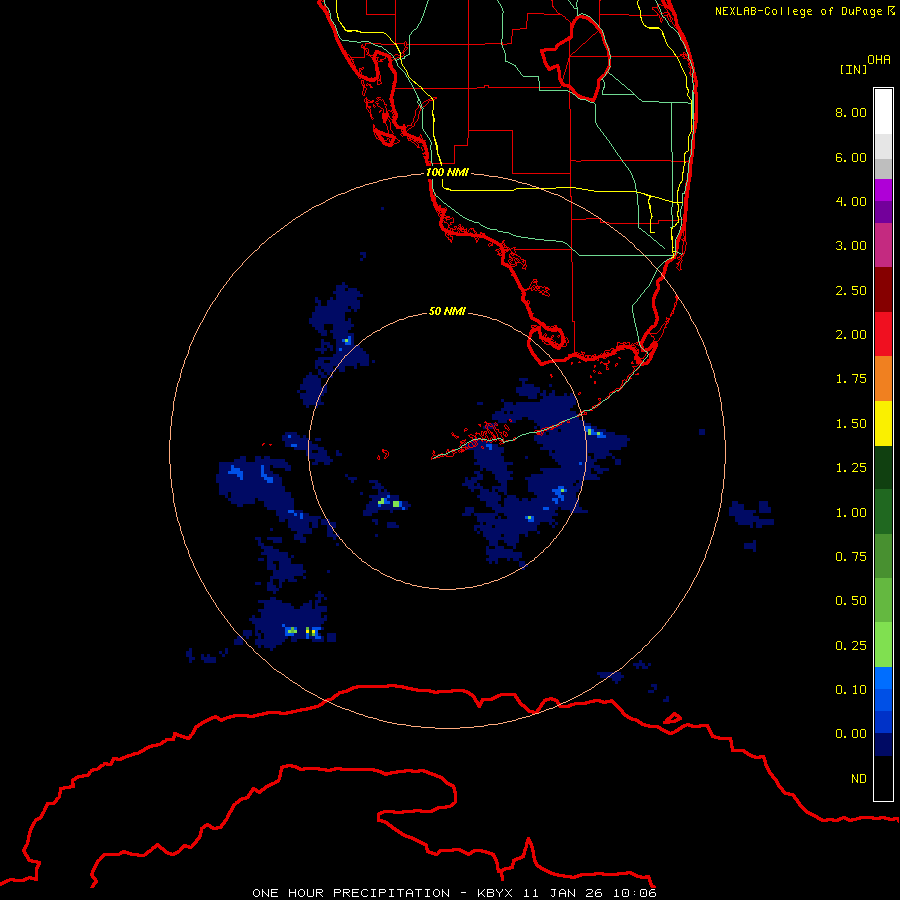
Task: Click the 1.75 legend value
Action: coord(851,379)
